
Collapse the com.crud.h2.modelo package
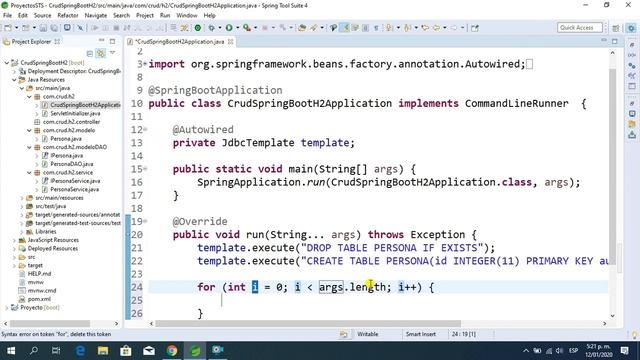click(29, 130)
